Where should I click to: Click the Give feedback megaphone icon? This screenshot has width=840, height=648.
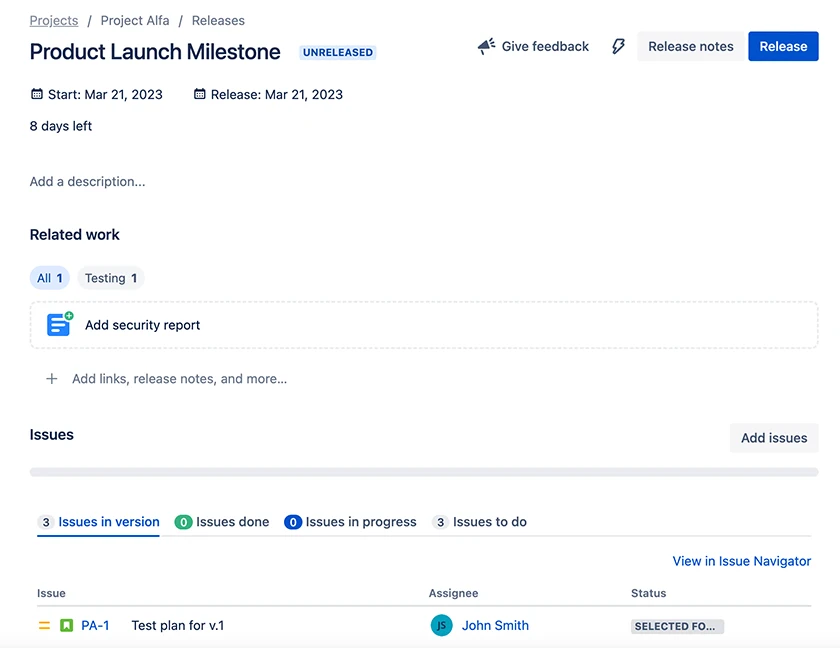pos(486,45)
